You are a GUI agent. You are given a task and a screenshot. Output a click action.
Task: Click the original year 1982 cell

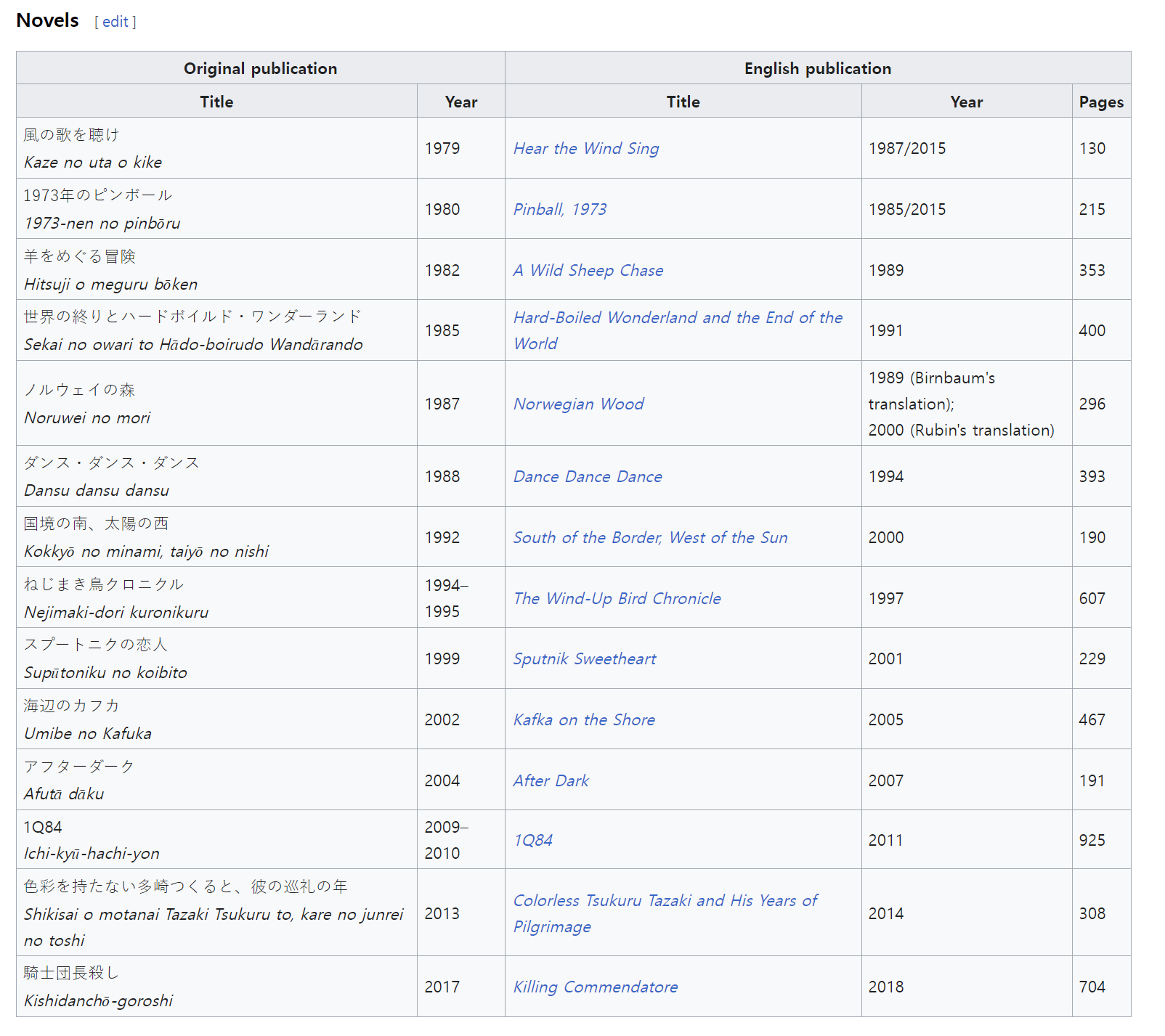[x=461, y=270]
